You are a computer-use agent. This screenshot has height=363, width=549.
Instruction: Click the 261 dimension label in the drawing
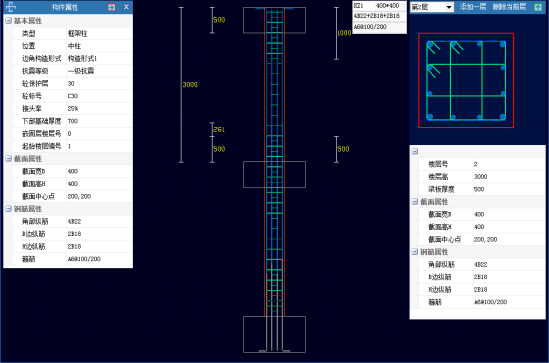pyautogui.click(x=219, y=130)
